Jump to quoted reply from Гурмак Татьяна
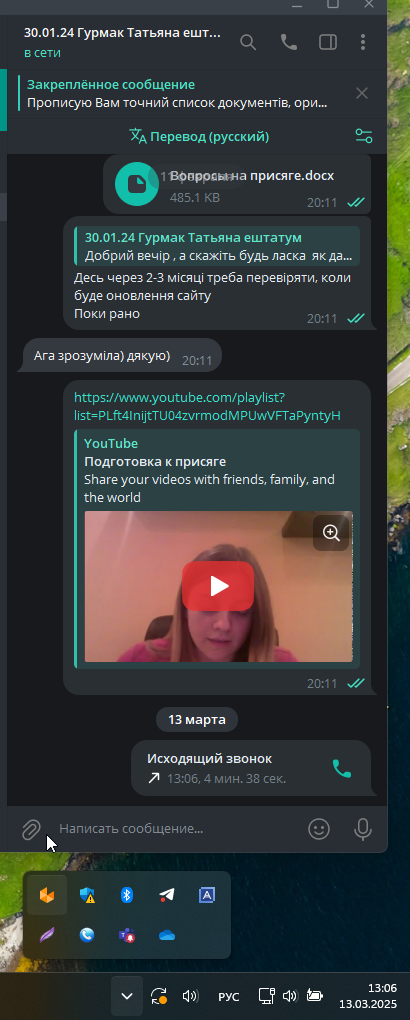Image resolution: width=410 pixels, height=1020 pixels. tap(217, 246)
